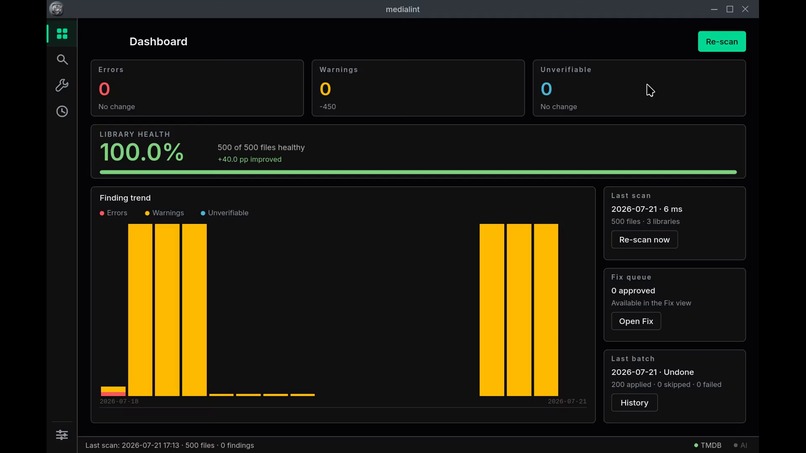Click the '100.0%' library health value
The width and height of the screenshot is (806, 453).
coord(141,152)
